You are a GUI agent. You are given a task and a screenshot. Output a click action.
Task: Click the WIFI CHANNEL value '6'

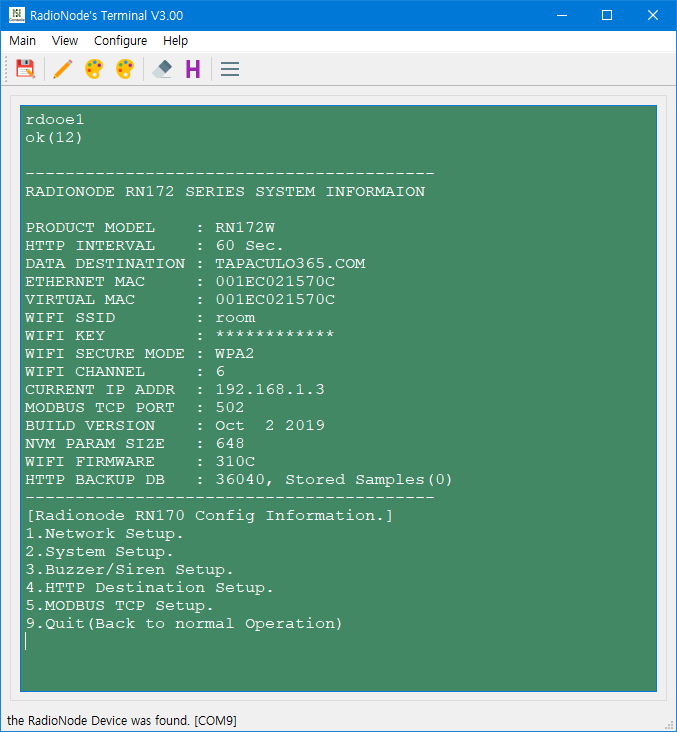click(x=220, y=372)
